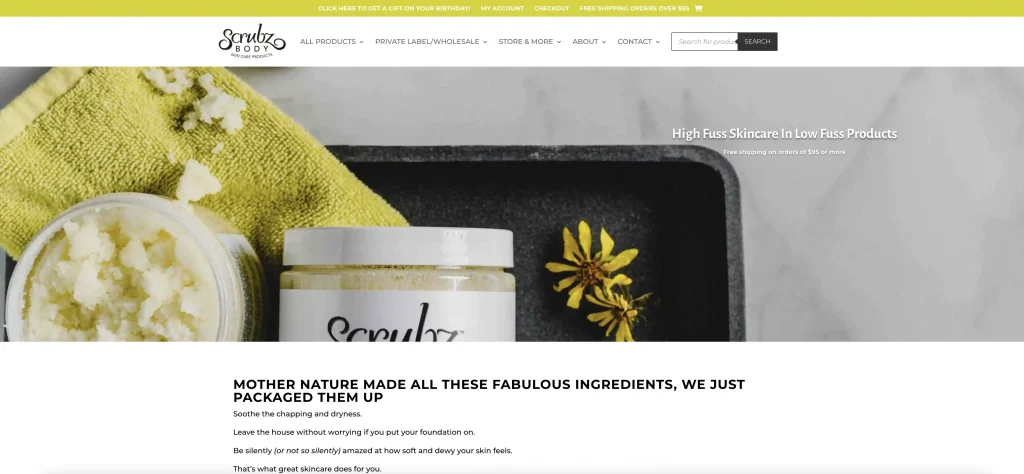This screenshot has width=1024, height=474.
Task: Expand the About menu chevron
Action: 603,42
